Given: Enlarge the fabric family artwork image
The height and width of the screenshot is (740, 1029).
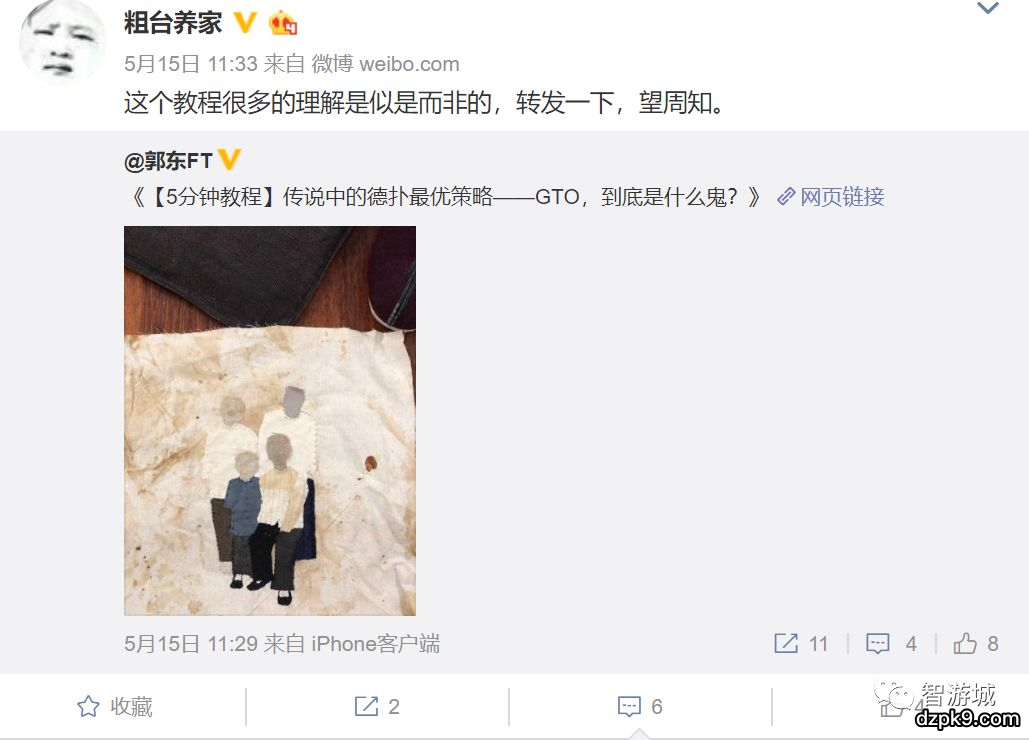Looking at the screenshot, I should click(x=270, y=421).
